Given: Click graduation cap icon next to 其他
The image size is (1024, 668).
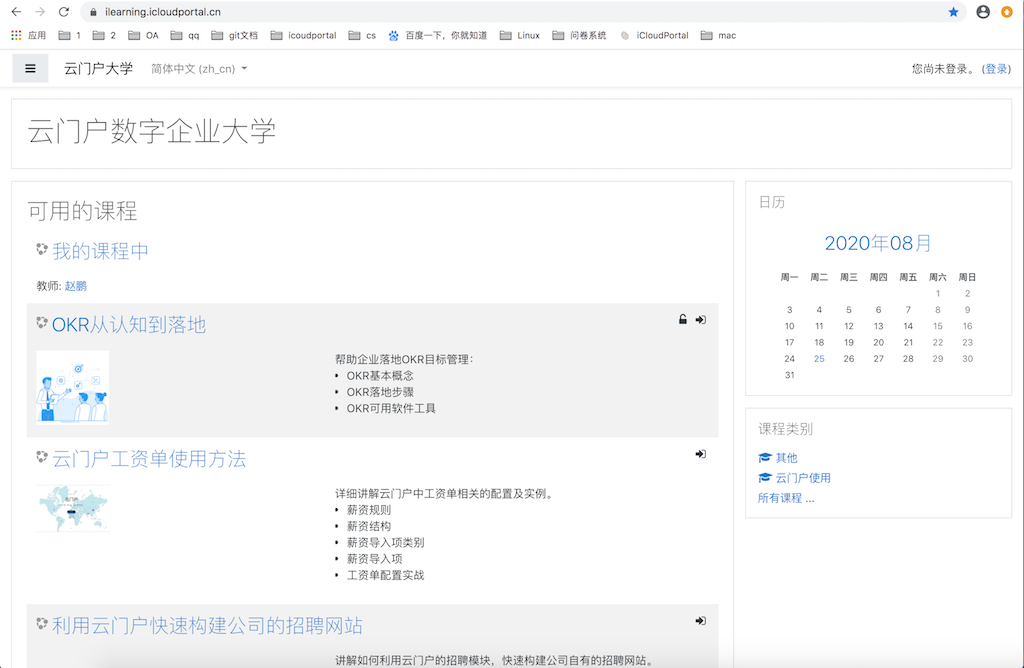Looking at the screenshot, I should (765, 457).
